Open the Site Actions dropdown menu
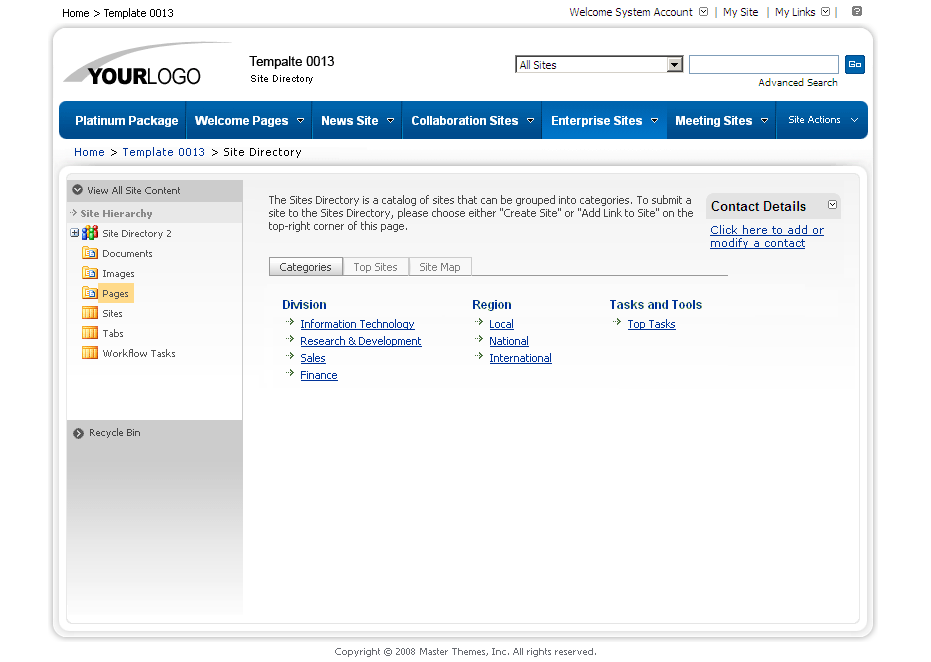The width and height of the screenshot is (931, 662). pyautogui.click(x=822, y=120)
